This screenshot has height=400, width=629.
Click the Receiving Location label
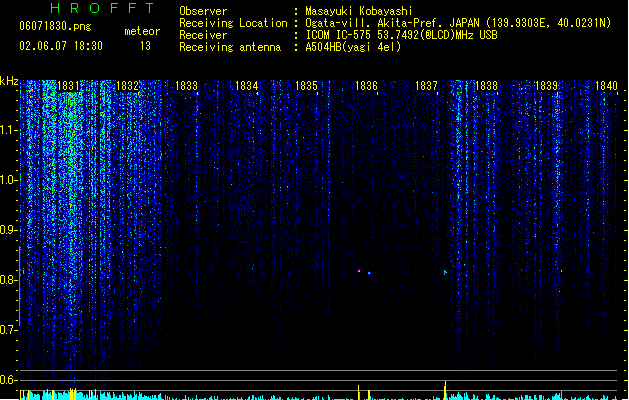(x=233, y=23)
